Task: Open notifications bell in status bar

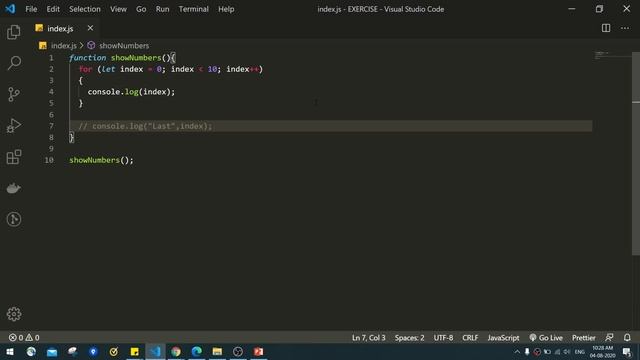Action: [627, 337]
